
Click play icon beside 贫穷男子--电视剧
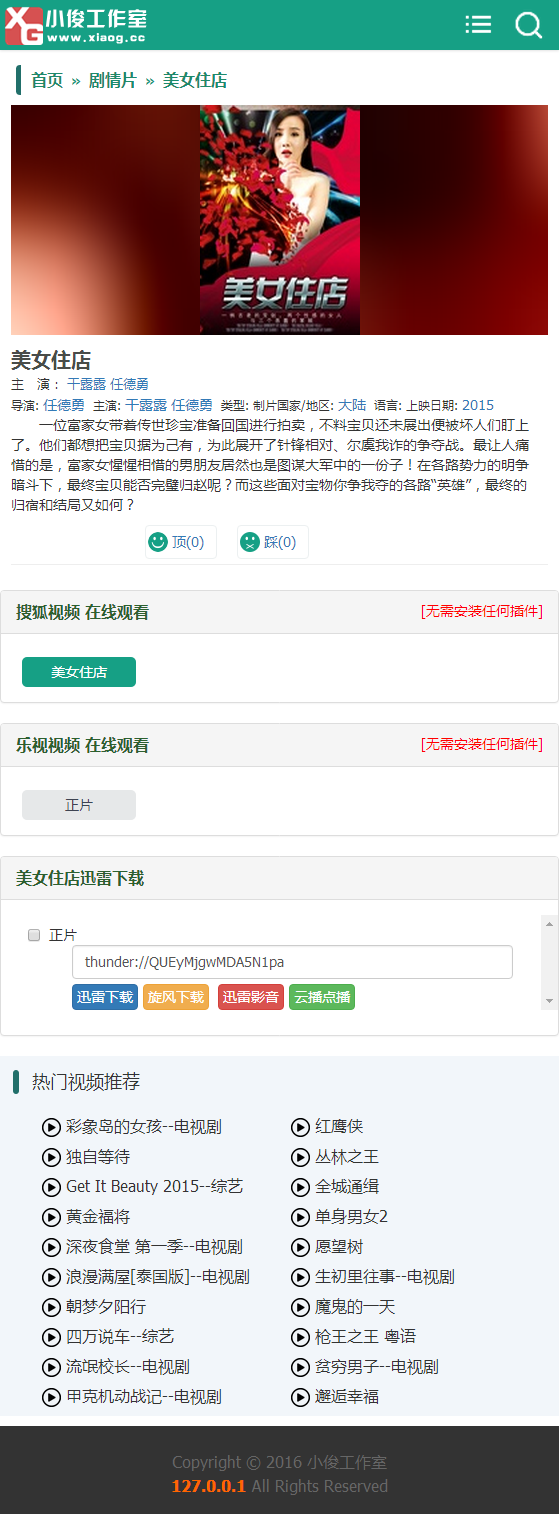tap(300, 1367)
